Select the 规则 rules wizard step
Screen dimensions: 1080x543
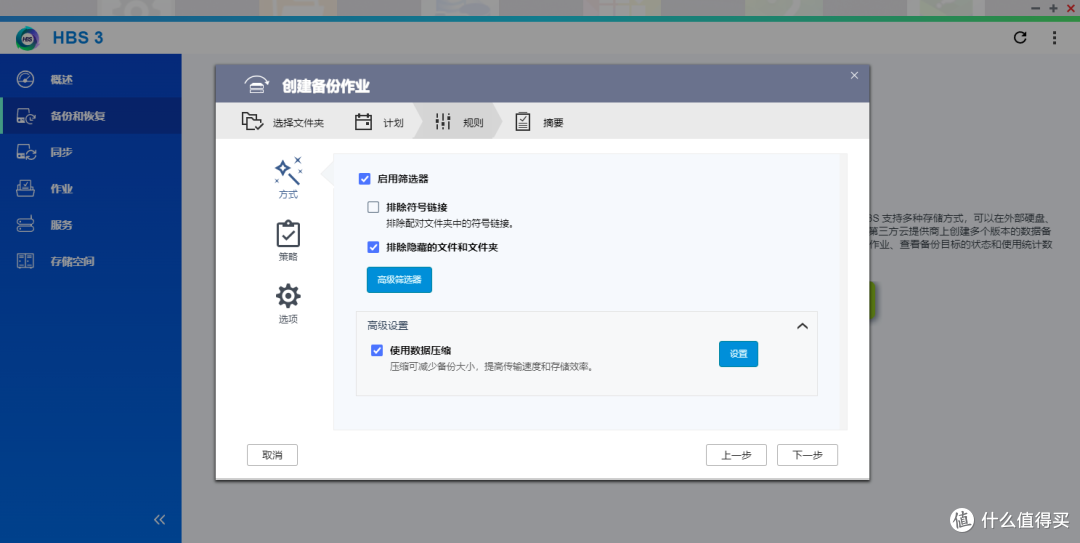point(459,122)
